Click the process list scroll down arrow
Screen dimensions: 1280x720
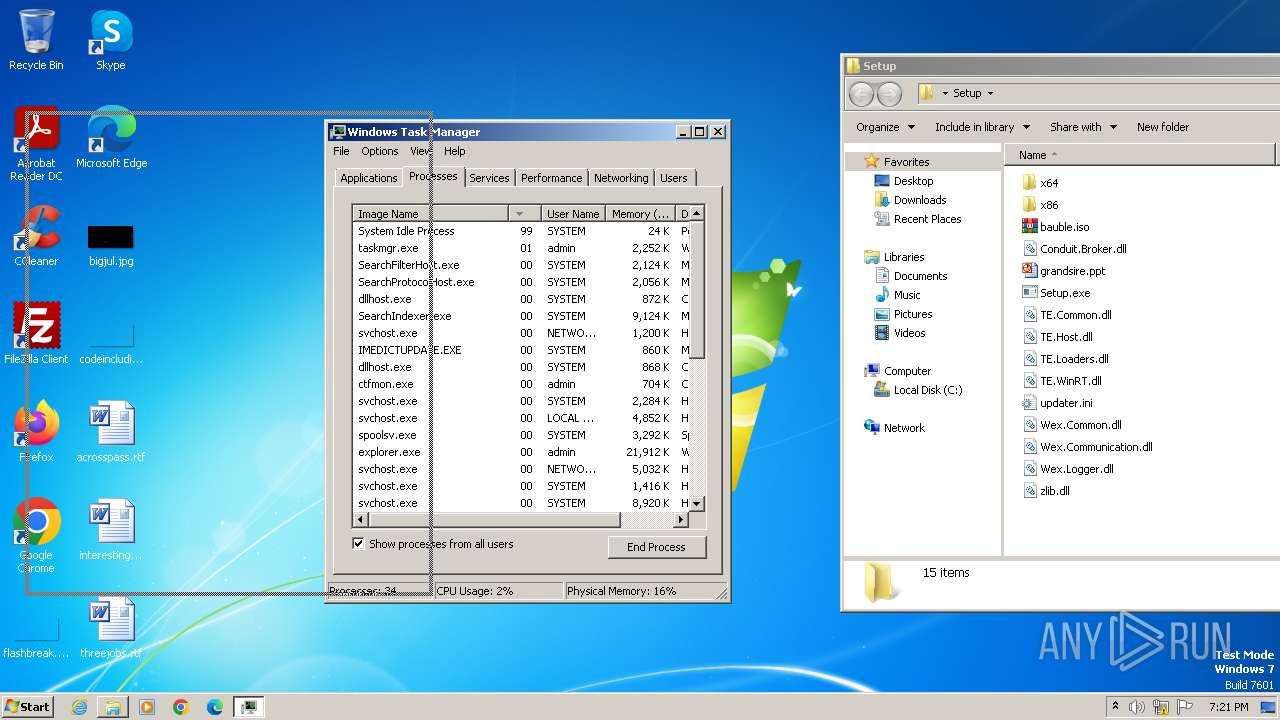pos(697,504)
